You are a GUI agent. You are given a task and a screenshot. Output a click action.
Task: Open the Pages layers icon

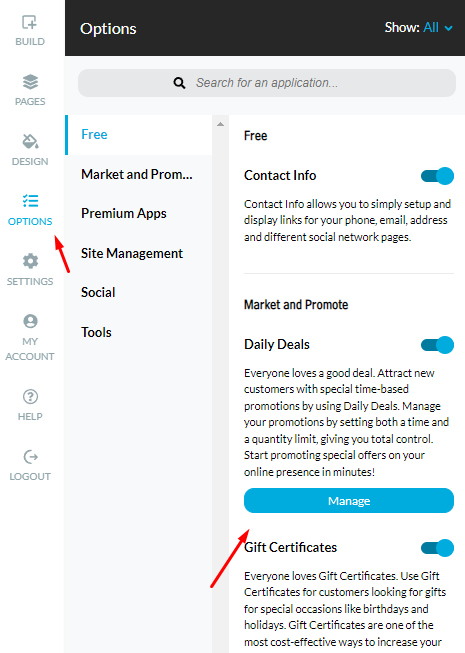click(x=30, y=82)
